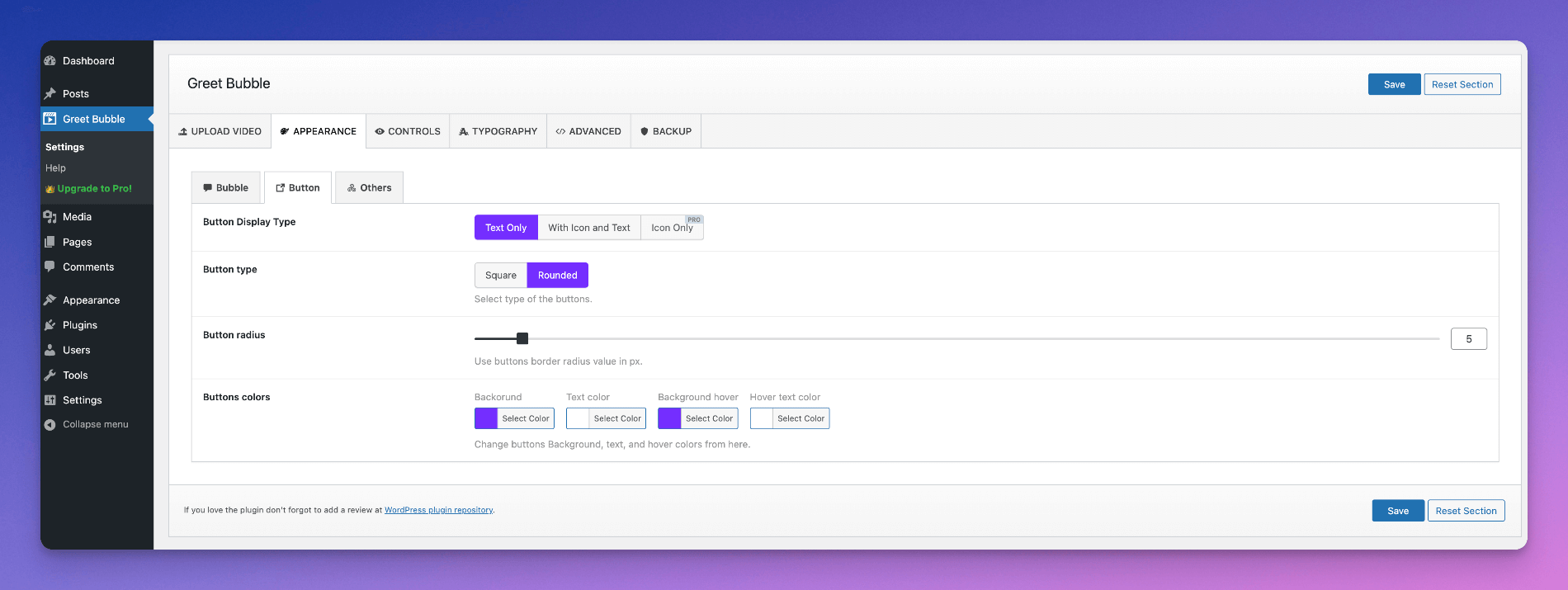Click the external-link icon on Button sub-tab
Screen dimensions: 1568x590
coord(281,188)
